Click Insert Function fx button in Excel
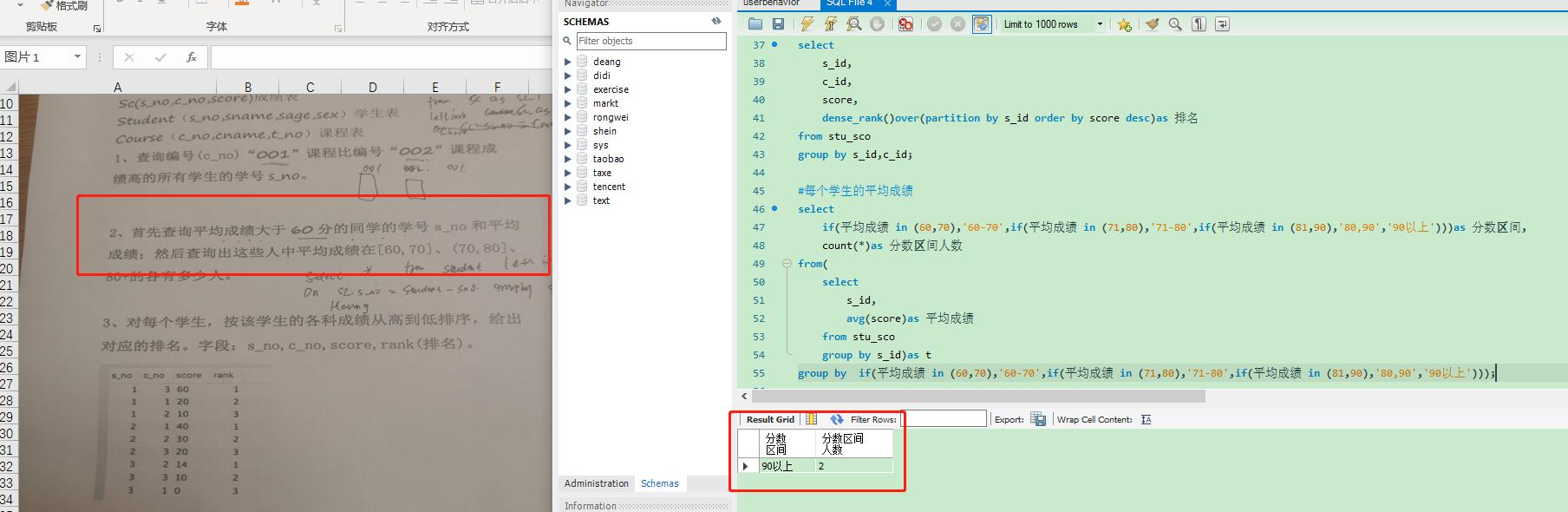This screenshot has width=1568, height=512. coord(192,57)
